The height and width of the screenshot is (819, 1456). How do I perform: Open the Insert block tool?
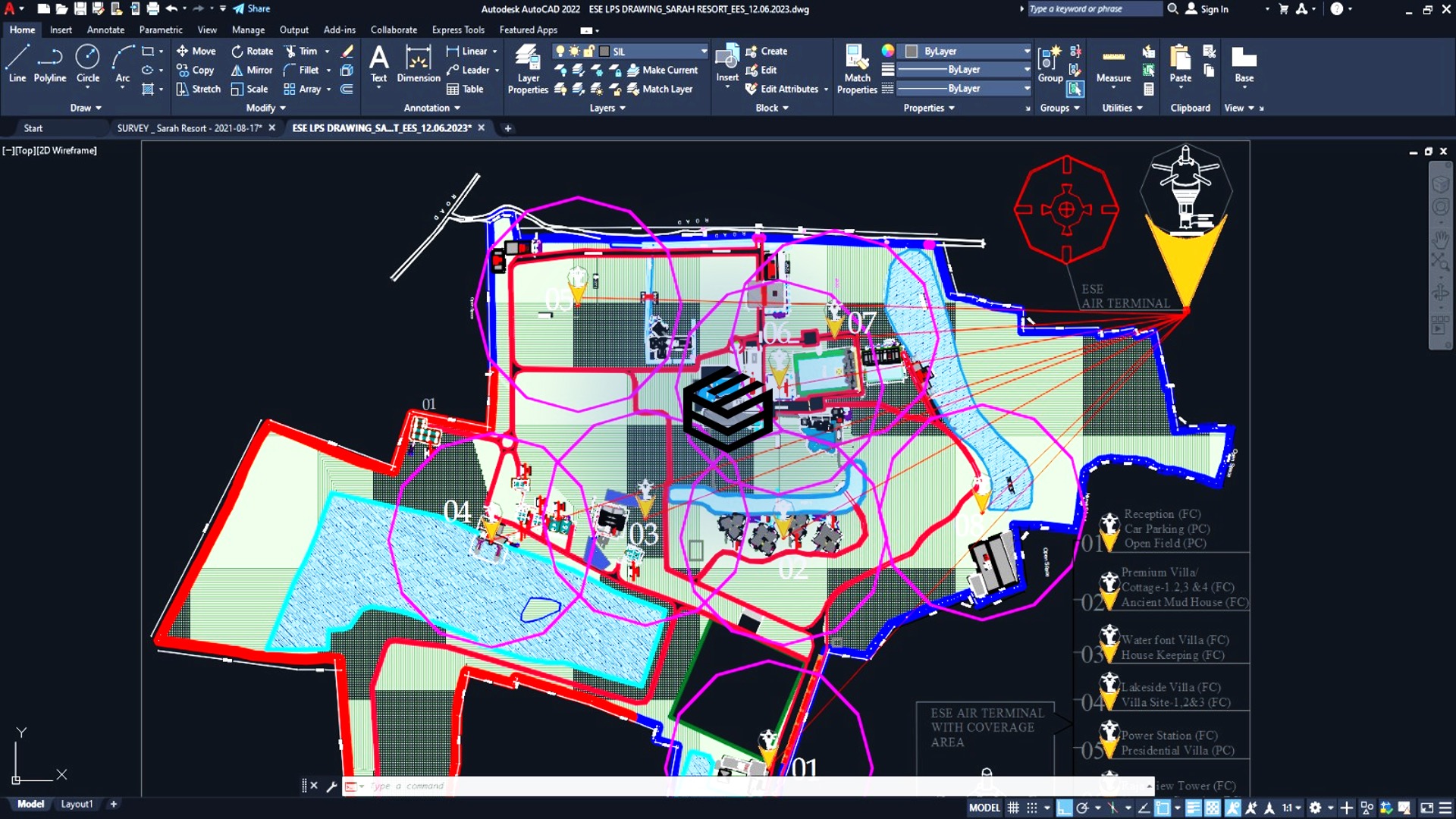click(x=727, y=64)
